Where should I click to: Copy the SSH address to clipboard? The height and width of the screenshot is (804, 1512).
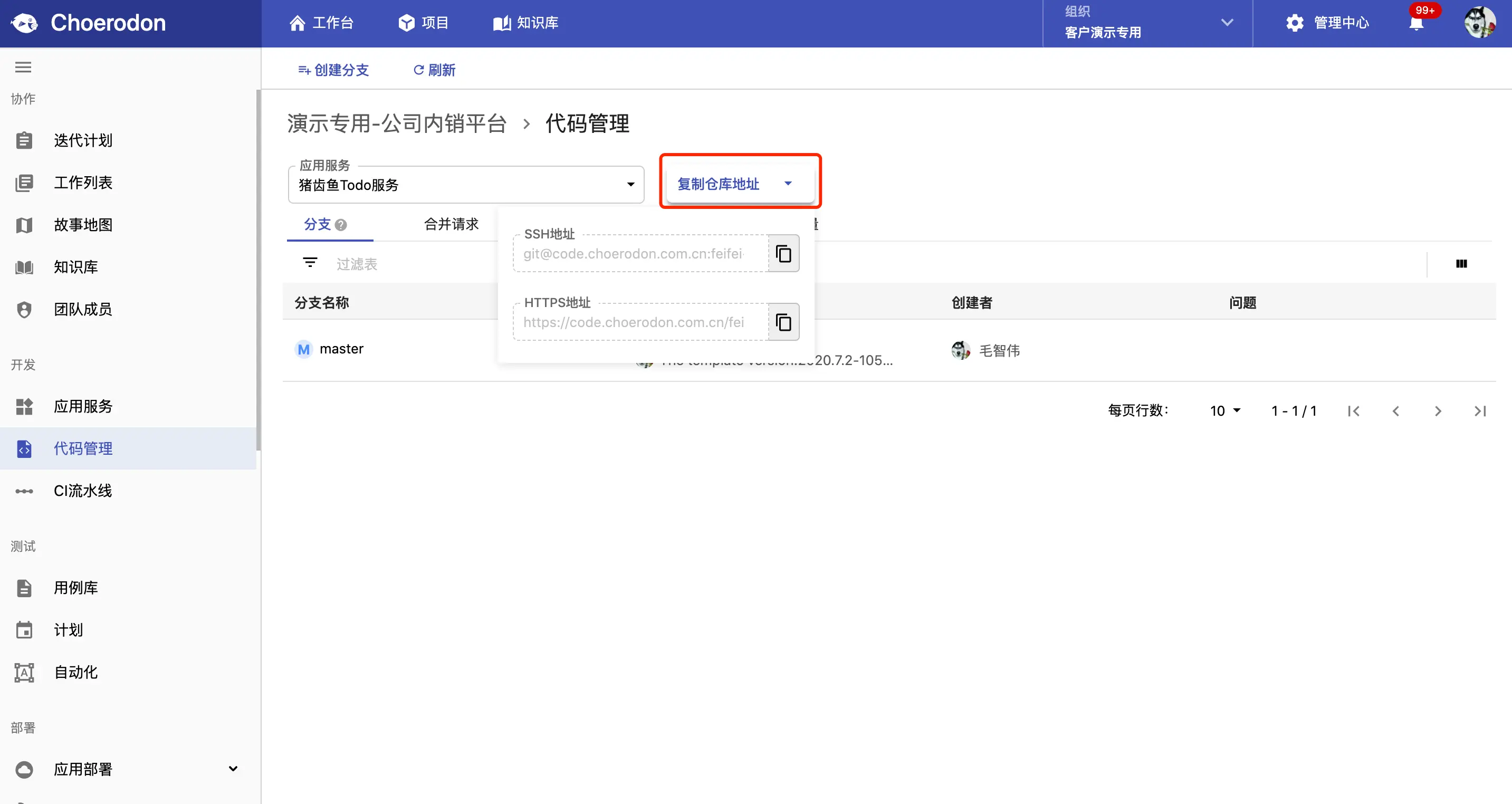pos(783,254)
